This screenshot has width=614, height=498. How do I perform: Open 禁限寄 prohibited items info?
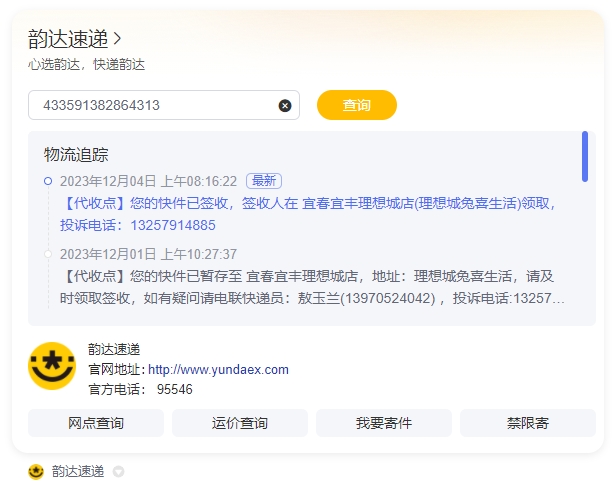(x=528, y=423)
